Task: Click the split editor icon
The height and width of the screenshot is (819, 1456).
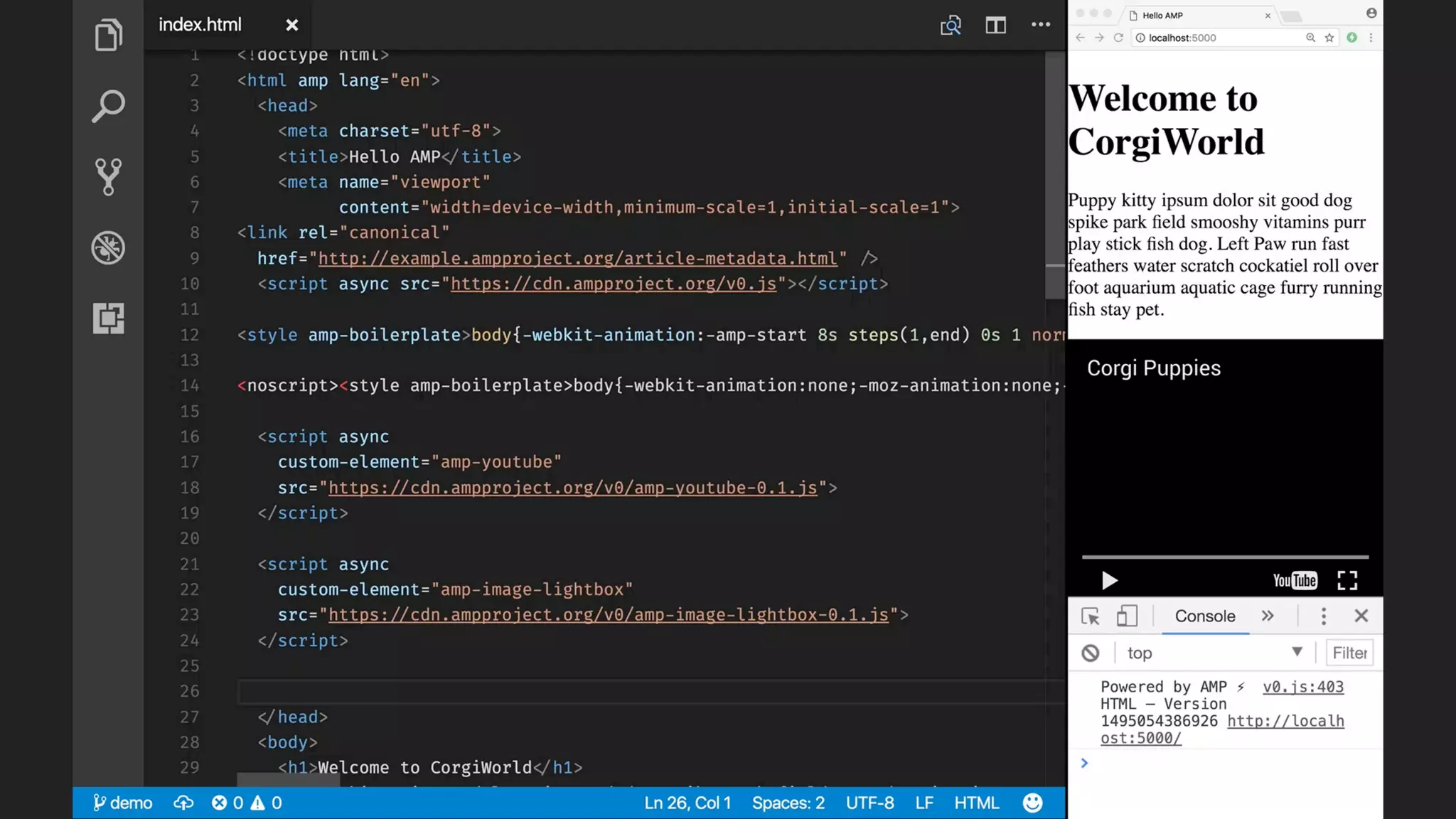Action: pos(995,26)
